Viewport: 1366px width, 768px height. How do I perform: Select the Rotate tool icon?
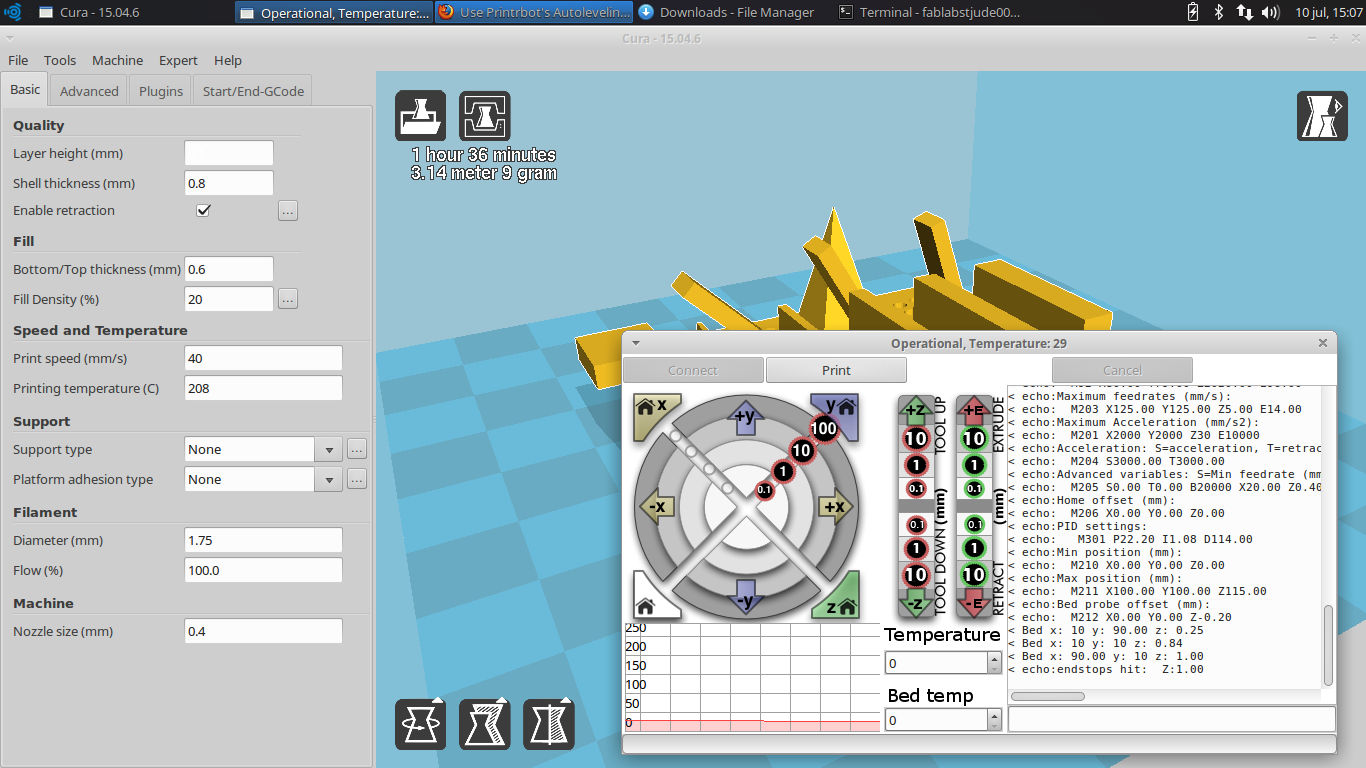420,724
